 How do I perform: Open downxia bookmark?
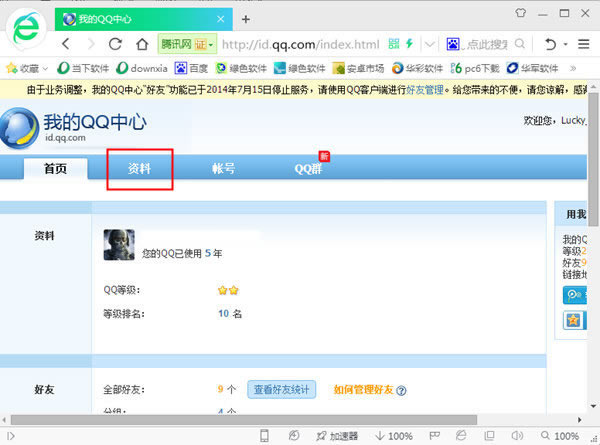[142, 68]
